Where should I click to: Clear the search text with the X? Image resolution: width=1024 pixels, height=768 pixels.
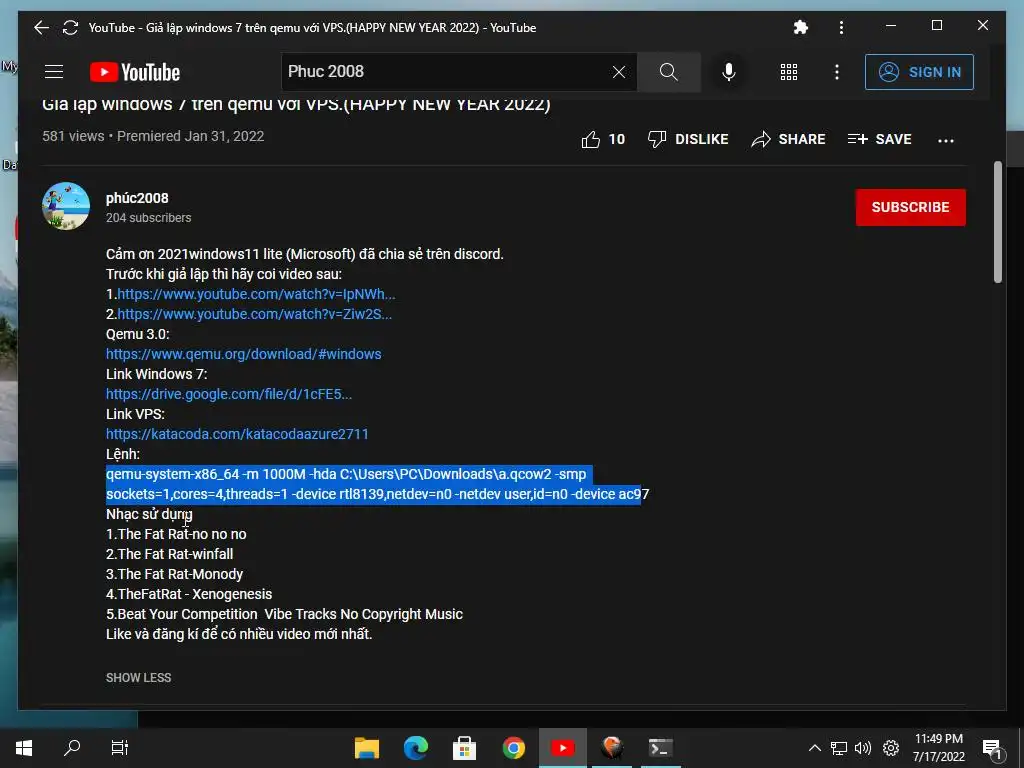(618, 72)
